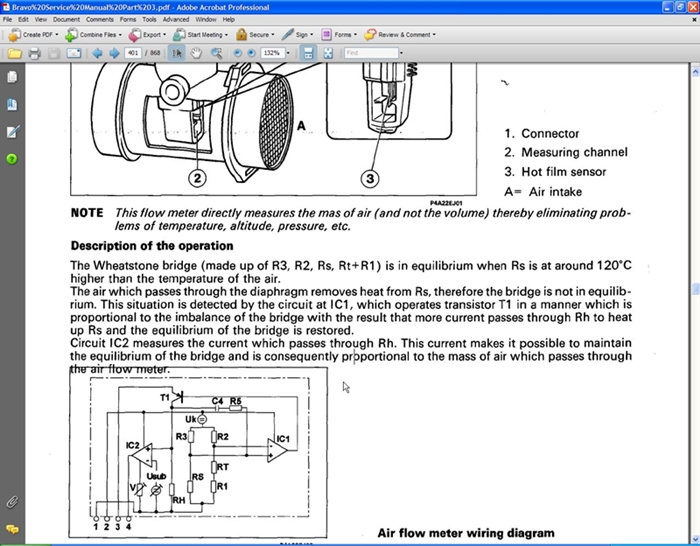
Task: Go to next page with right arrow
Action: coord(113,53)
